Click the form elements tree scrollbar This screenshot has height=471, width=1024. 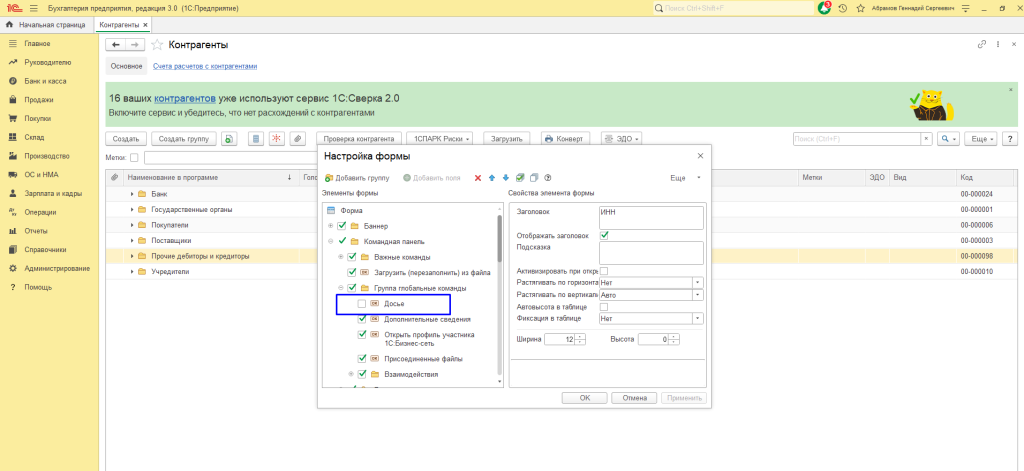pos(500,240)
